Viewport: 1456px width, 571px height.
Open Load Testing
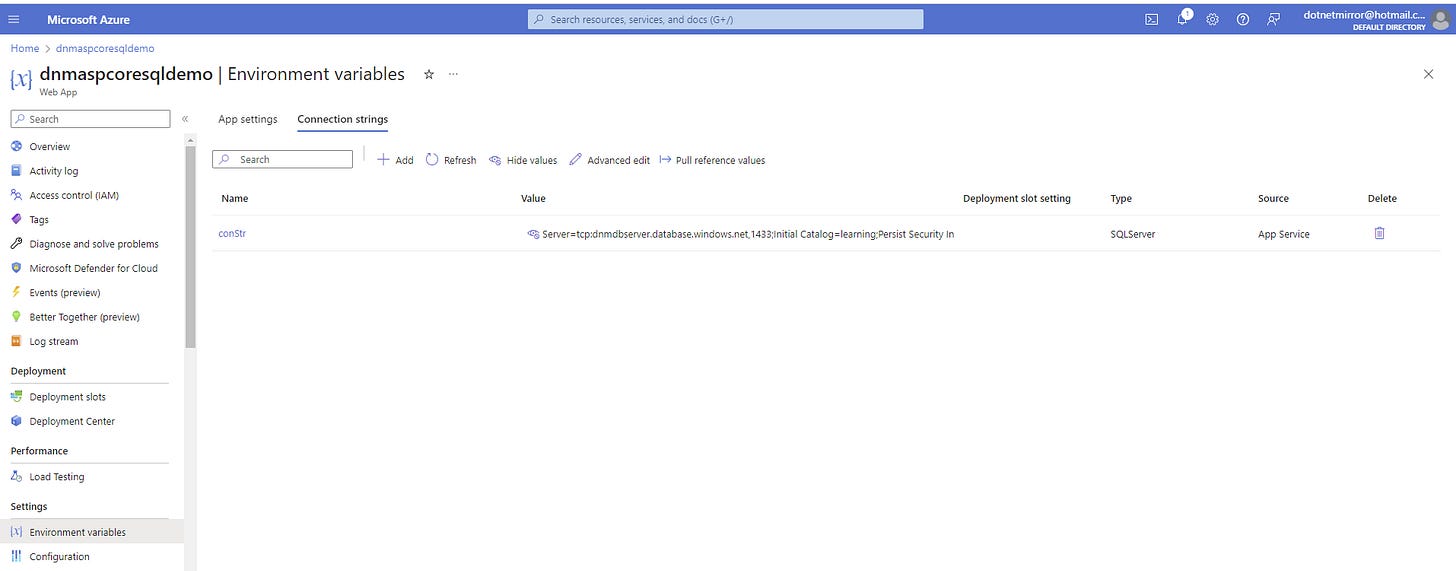(57, 477)
